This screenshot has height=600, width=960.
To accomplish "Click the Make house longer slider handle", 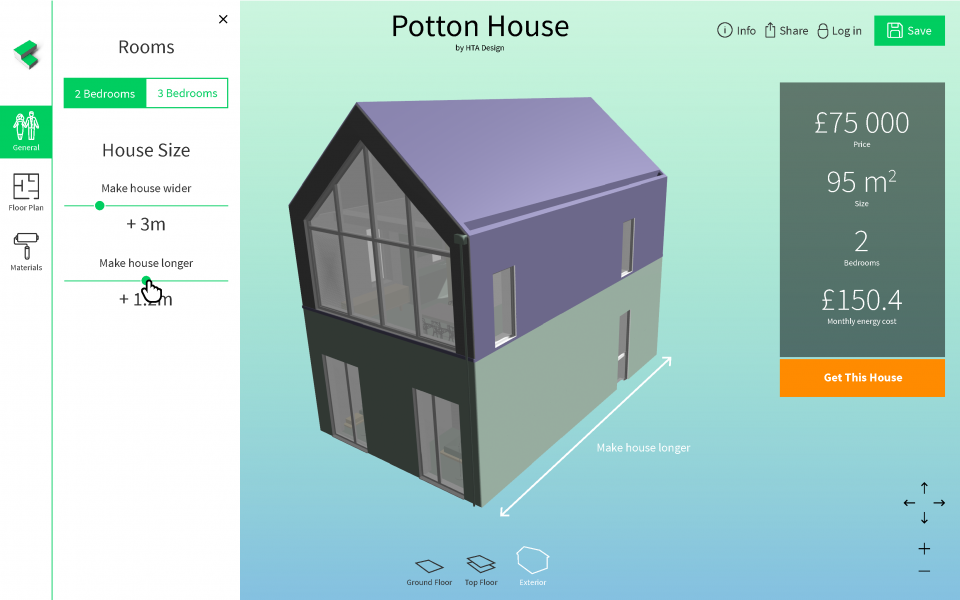I will coord(146,281).
